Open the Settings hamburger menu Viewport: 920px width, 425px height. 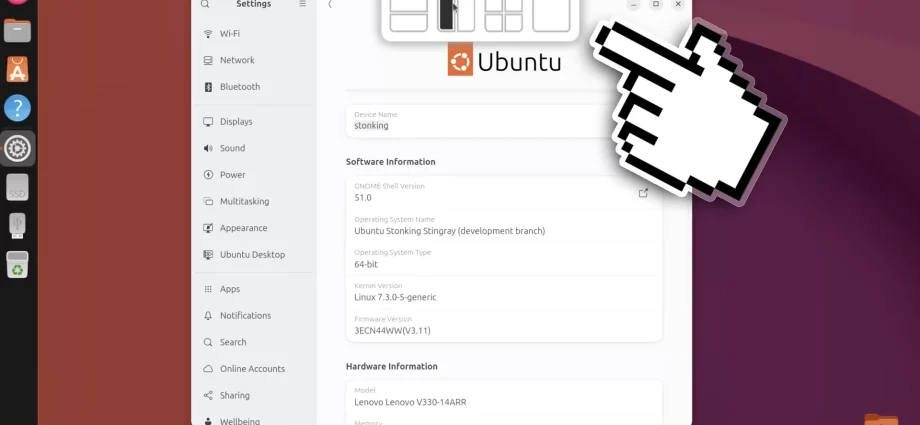pos(302,4)
